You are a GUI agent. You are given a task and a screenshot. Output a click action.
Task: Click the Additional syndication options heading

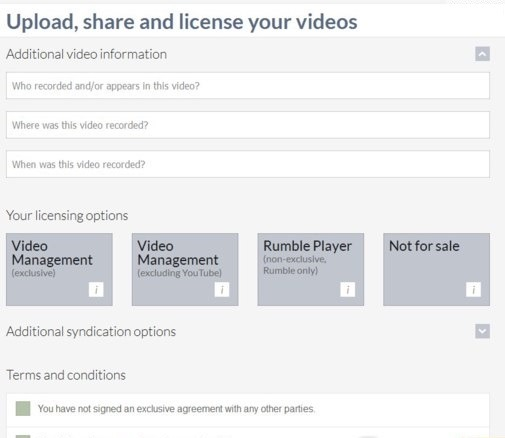pos(91,331)
